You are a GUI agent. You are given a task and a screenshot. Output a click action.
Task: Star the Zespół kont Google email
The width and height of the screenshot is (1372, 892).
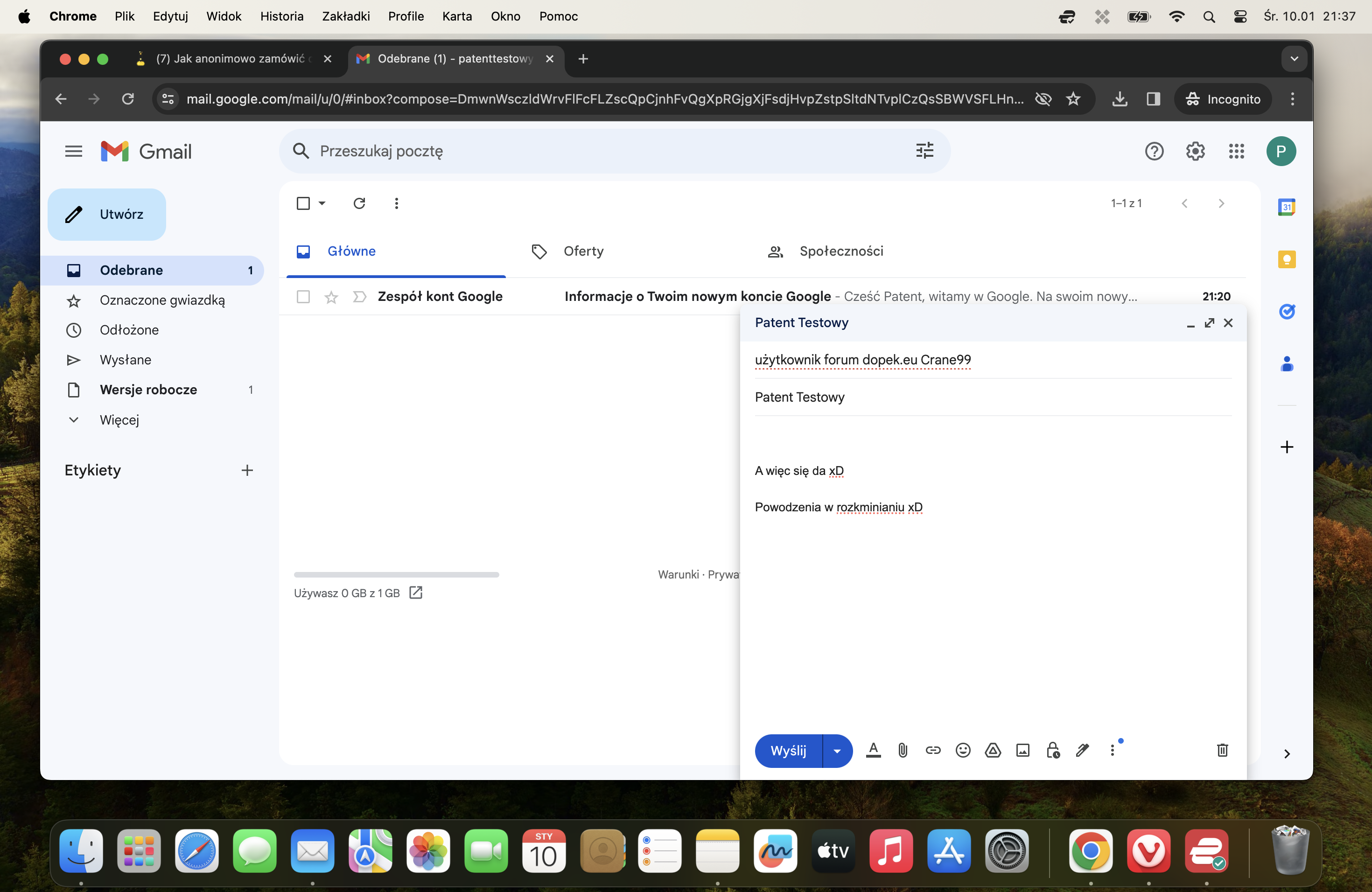(331, 297)
